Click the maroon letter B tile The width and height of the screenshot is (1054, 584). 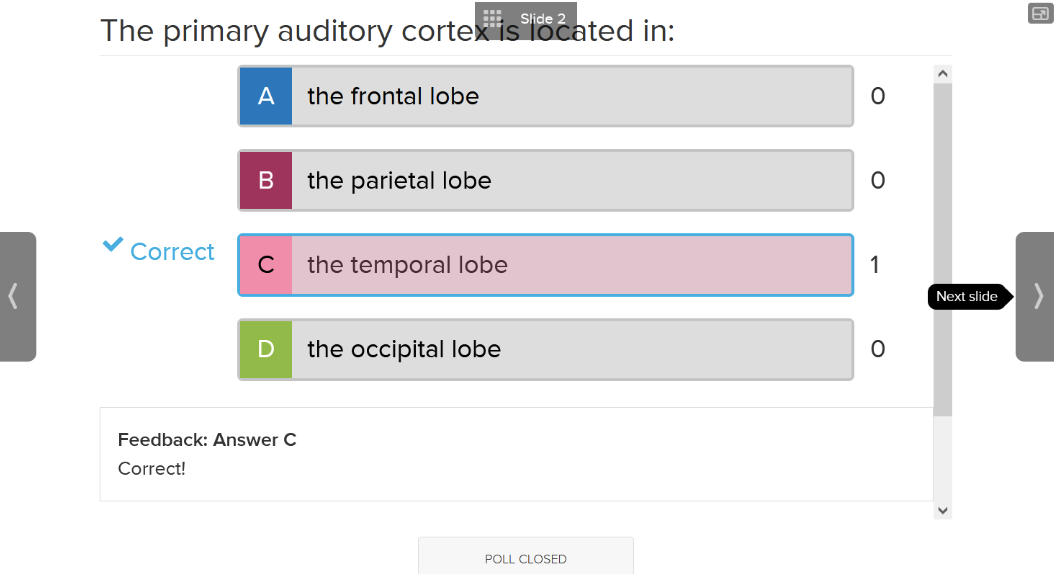pyautogui.click(x=266, y=181)
